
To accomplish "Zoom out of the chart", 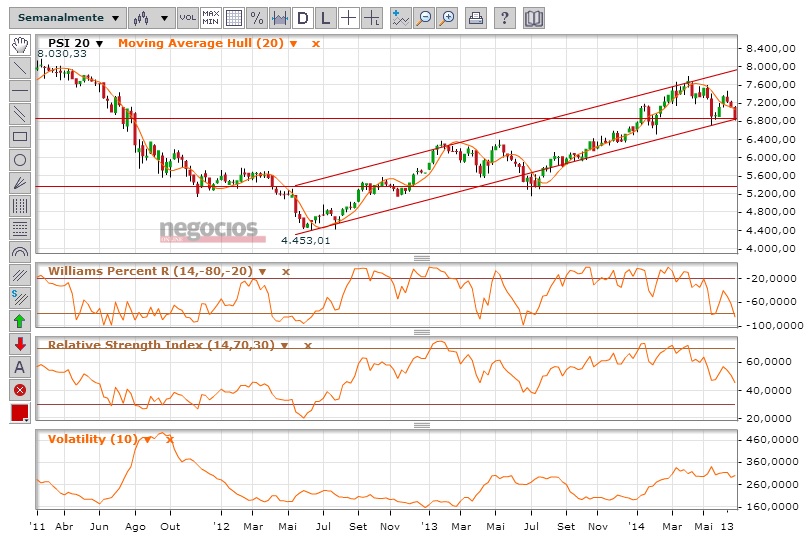I will point(424,18).
